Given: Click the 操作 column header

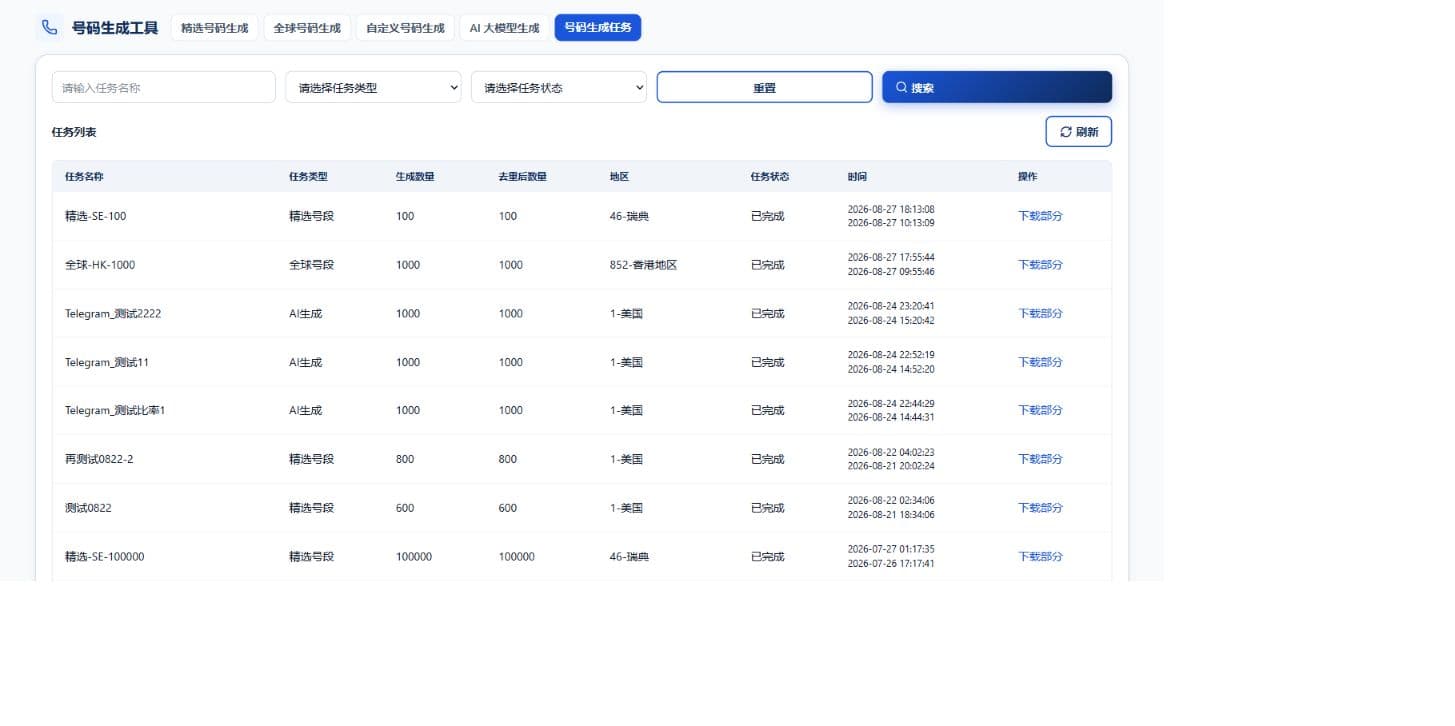Looking at the screenshot, I should (x=1027, y=176).
